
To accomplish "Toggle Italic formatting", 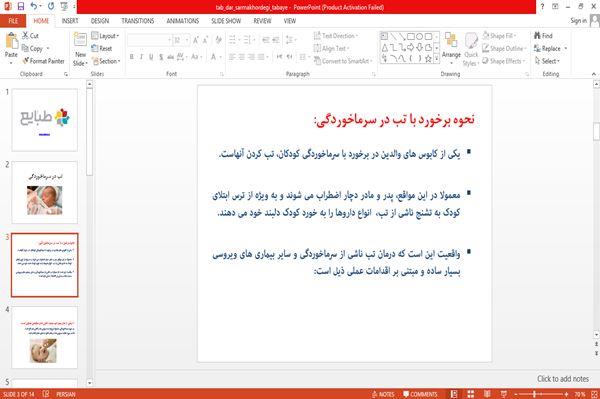I will coord(141,57).
